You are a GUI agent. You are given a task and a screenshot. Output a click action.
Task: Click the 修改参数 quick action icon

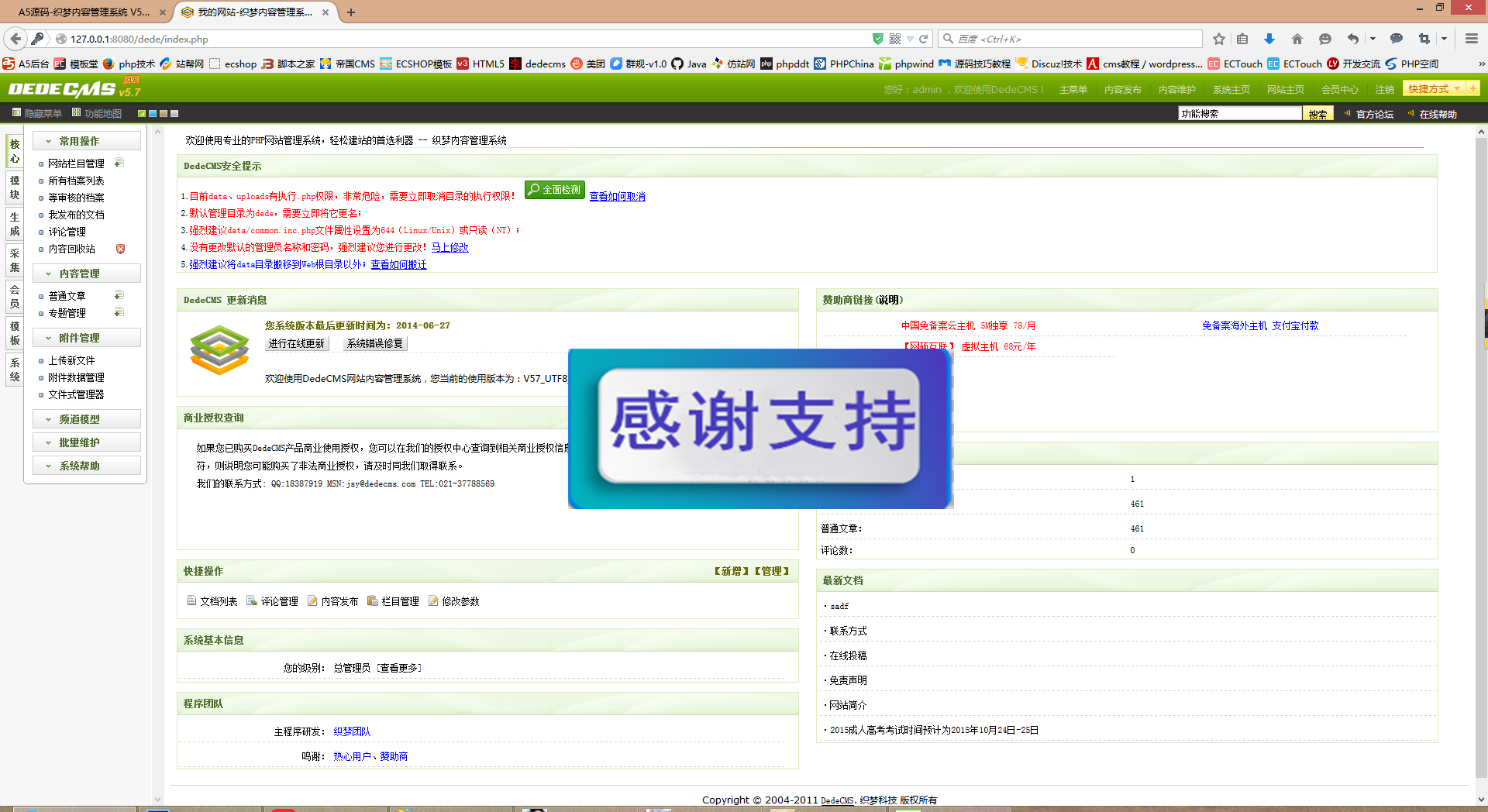(x=433, y=600)
